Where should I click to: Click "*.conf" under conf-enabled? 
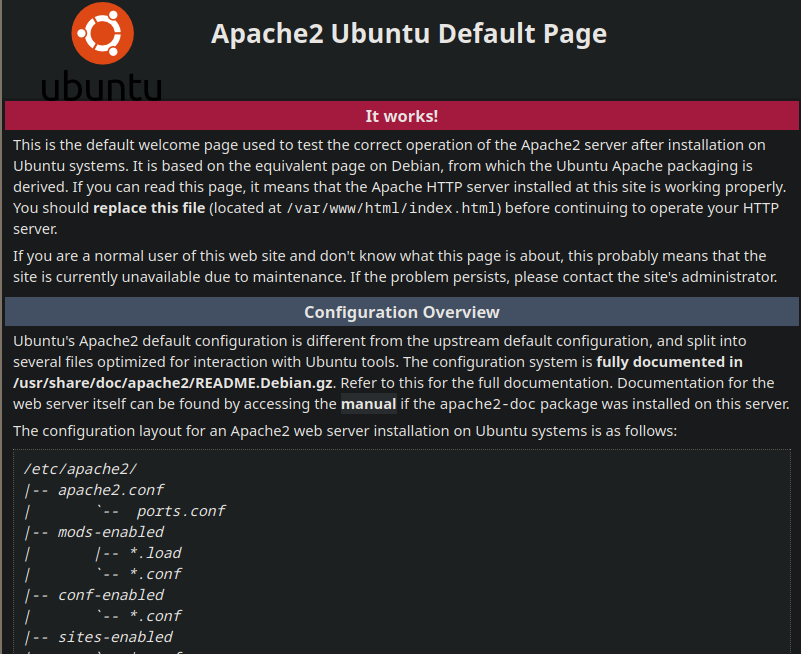tap(155, 616)
